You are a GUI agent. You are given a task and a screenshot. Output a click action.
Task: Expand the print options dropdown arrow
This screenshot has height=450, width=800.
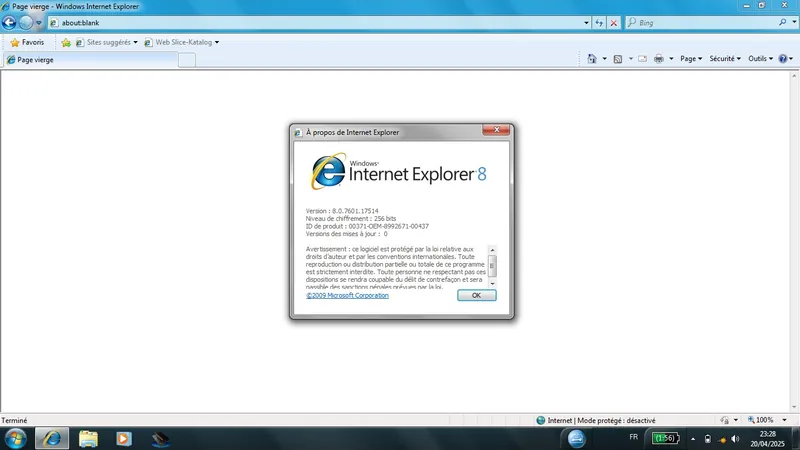pos(671,59)
